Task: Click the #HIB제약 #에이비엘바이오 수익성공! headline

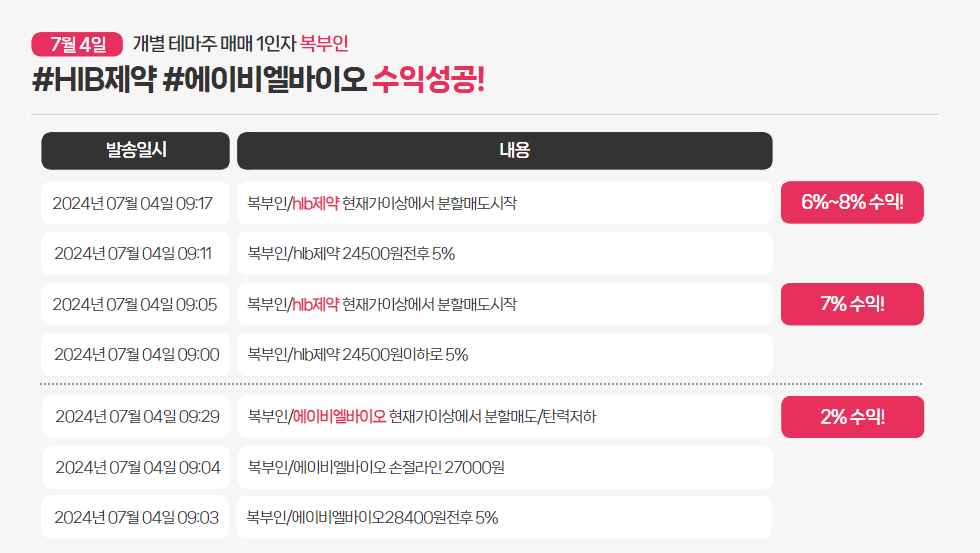Action: point(258,80)
